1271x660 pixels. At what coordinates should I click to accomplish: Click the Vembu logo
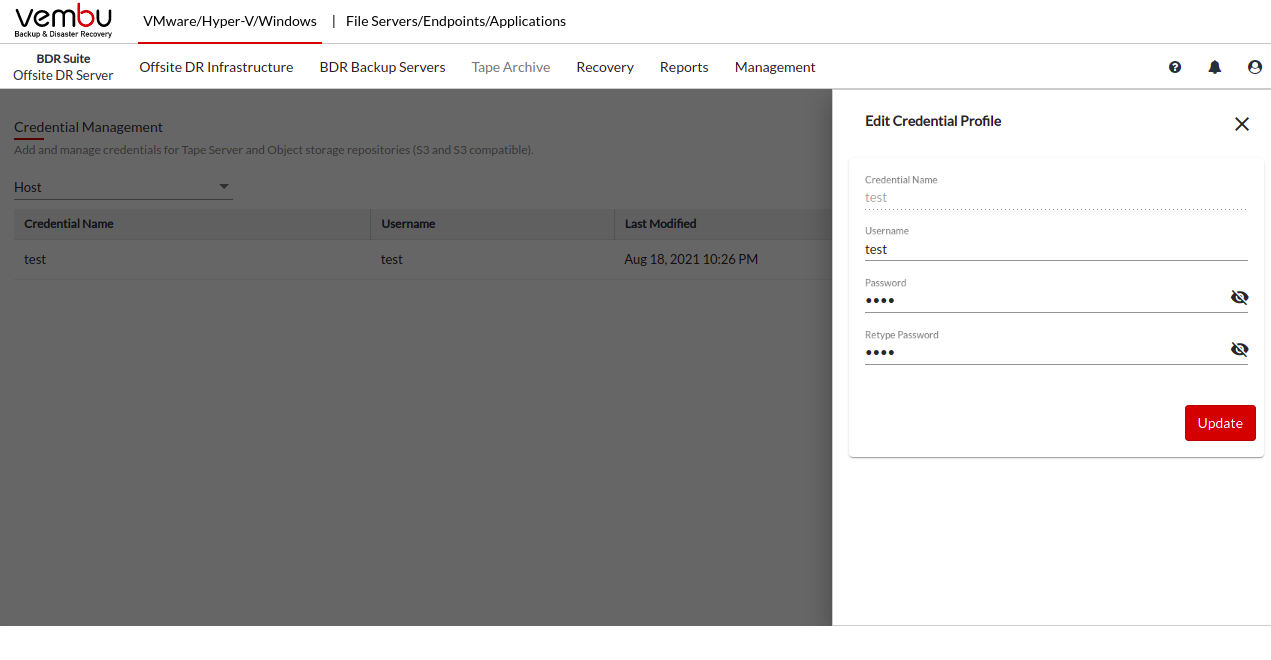pyautogui.click(x=64, y=21)
